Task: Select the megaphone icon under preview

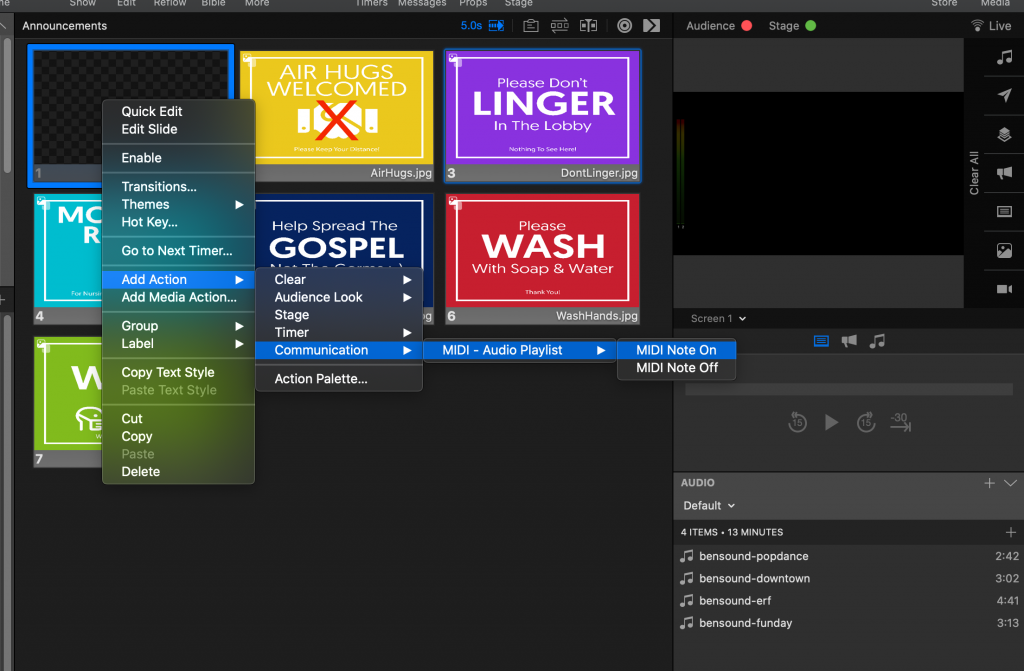Action: [x=849, y=341]
